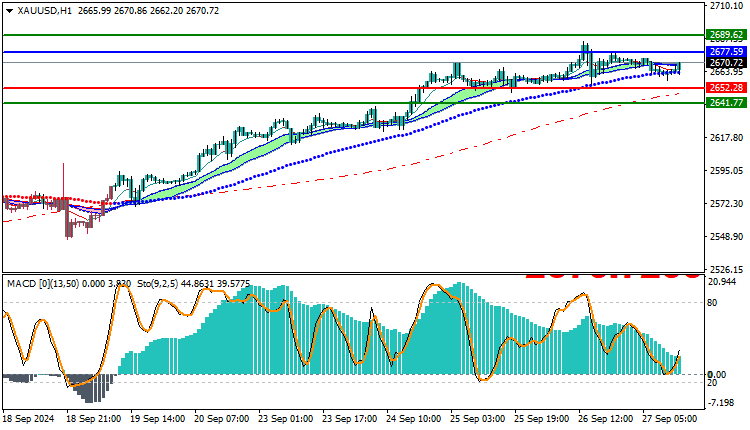Click the 26 Sep 12:00 time label
This screenshot has width=750, height=430.
[x=606, y=419]
